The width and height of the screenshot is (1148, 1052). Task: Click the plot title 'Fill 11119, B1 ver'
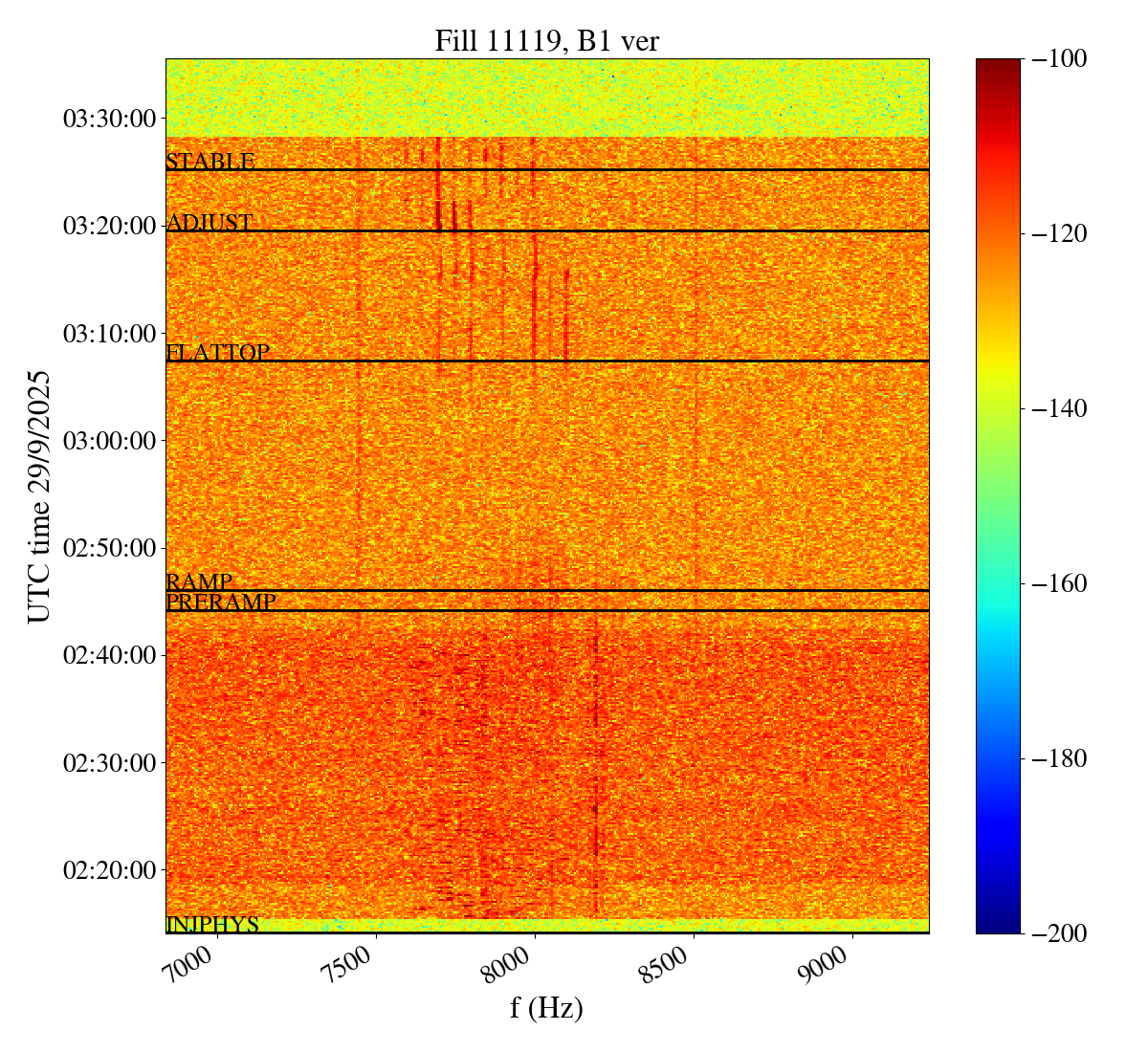tap(546, 41)
